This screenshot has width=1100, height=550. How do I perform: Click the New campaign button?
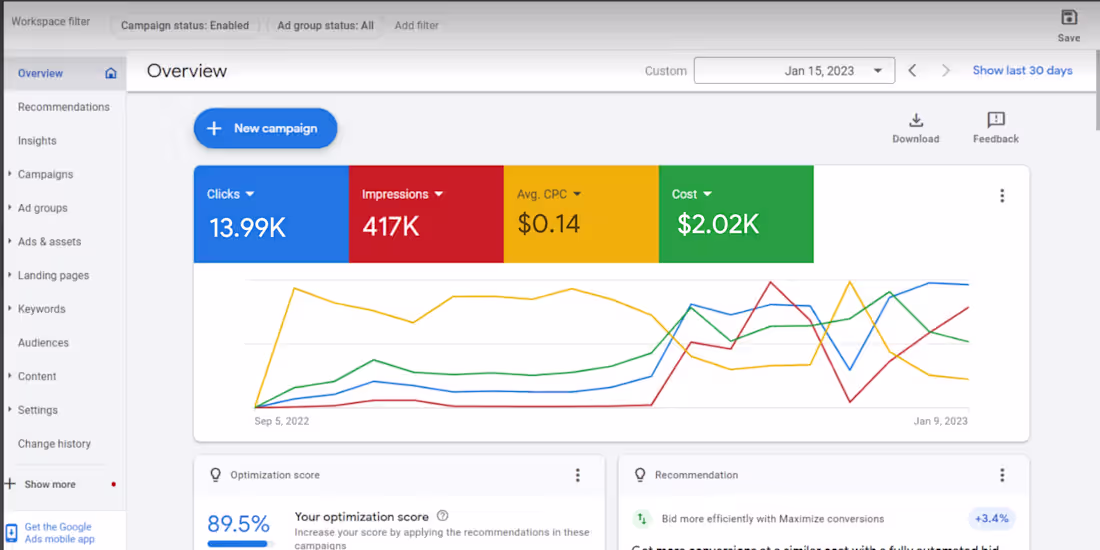265,128
